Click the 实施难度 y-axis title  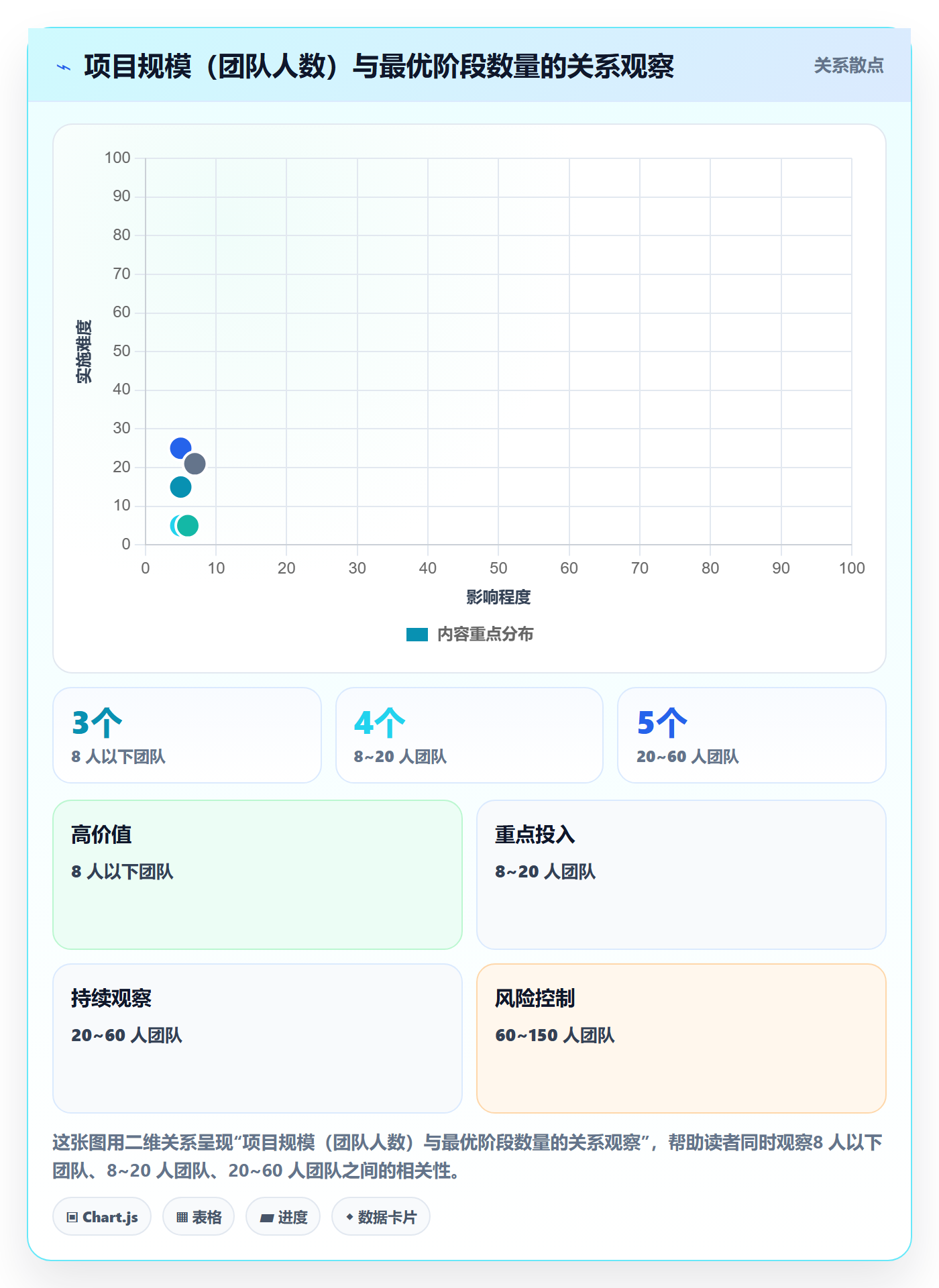click(x=84, y=352)
